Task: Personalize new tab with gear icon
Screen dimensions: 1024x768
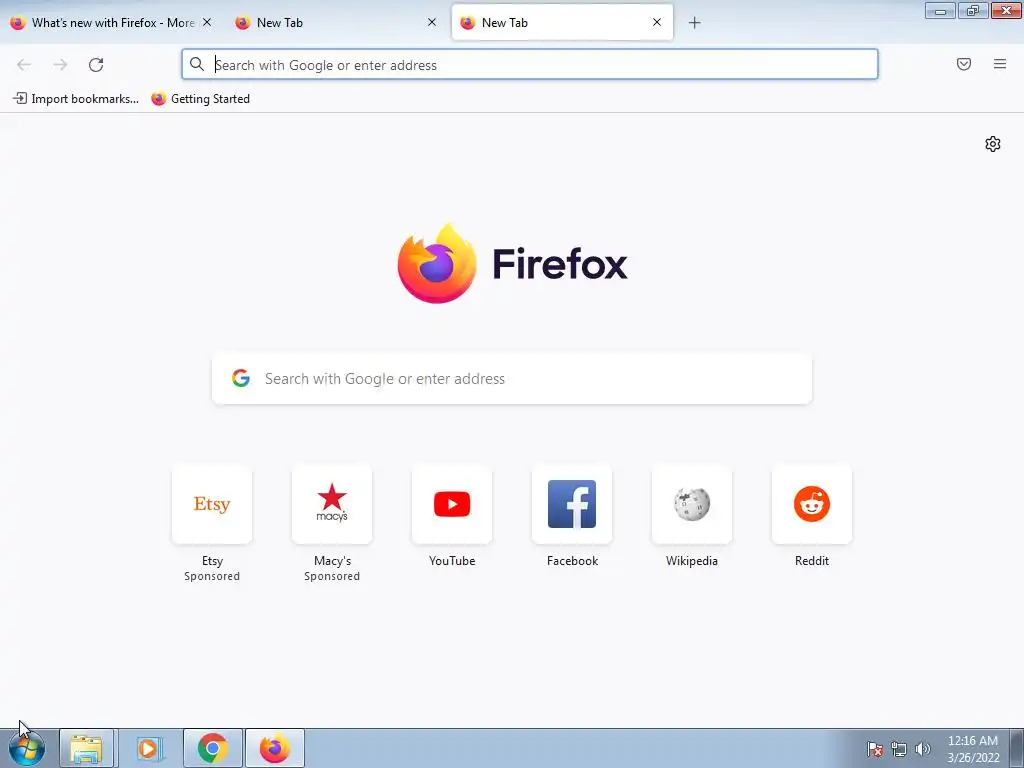Action: (x=993, y=144)
